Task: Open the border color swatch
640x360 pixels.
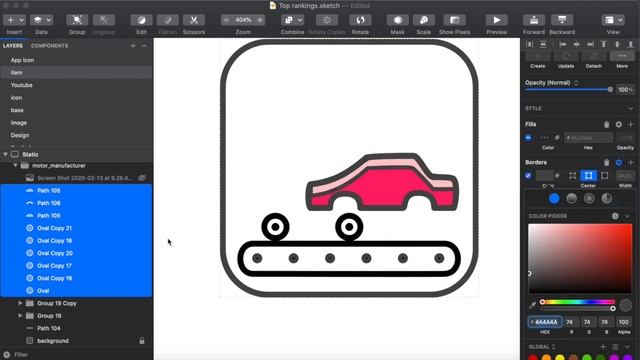Action: click(x=544, y=176)
